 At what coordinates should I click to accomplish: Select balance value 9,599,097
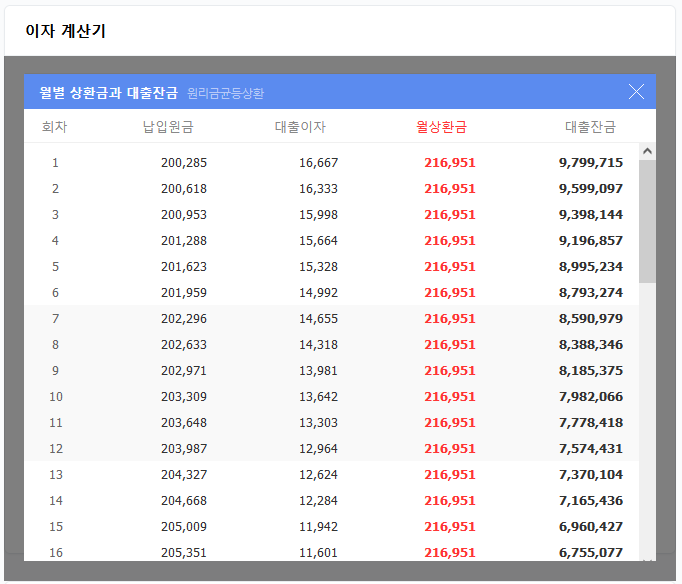(591, 189)
